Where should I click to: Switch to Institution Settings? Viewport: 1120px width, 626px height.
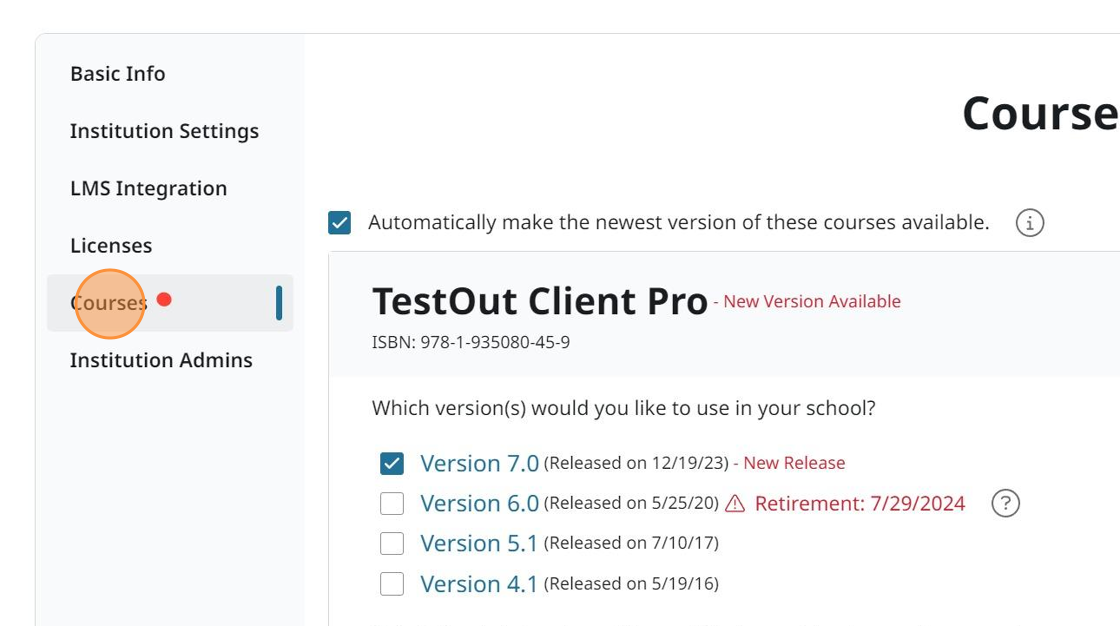pyautogui.click(x=164, y=131)
